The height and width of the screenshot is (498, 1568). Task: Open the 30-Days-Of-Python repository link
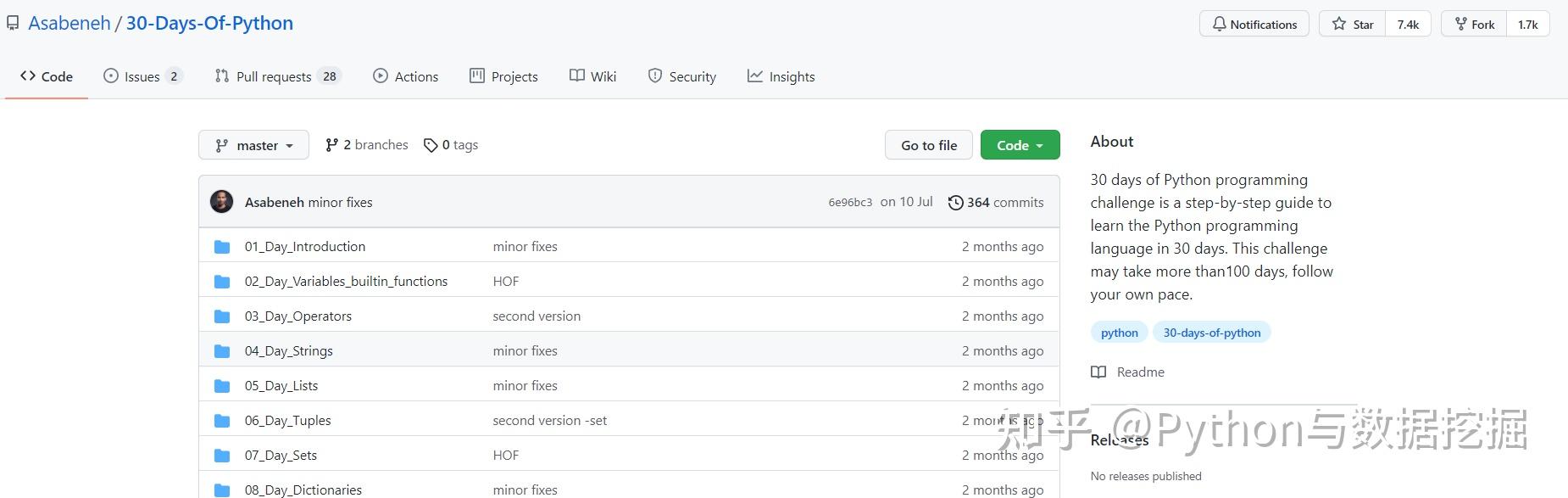click(x=209, y=23)
